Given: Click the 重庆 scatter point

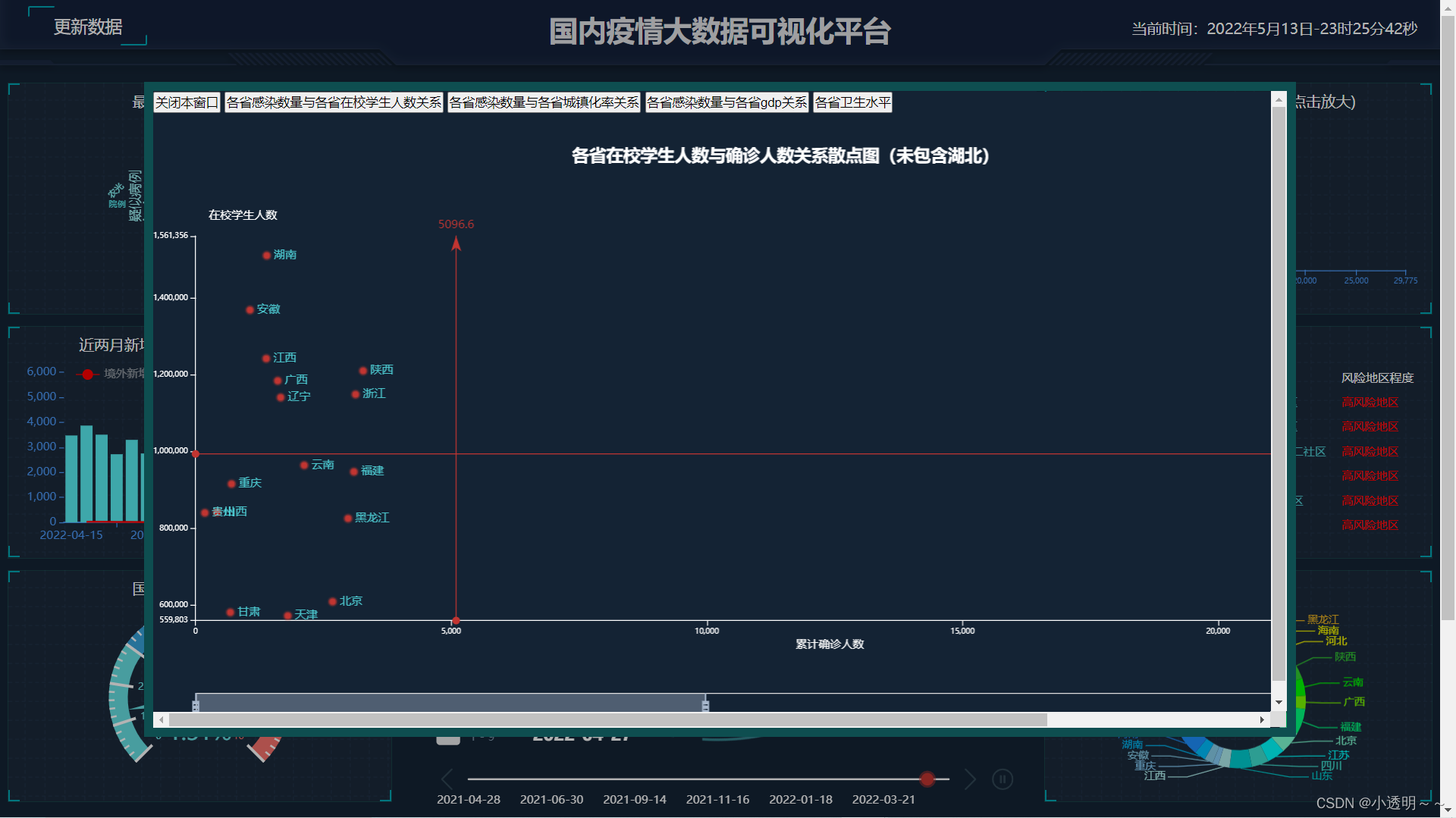Looking at the screenshot, I should point(231,484).
